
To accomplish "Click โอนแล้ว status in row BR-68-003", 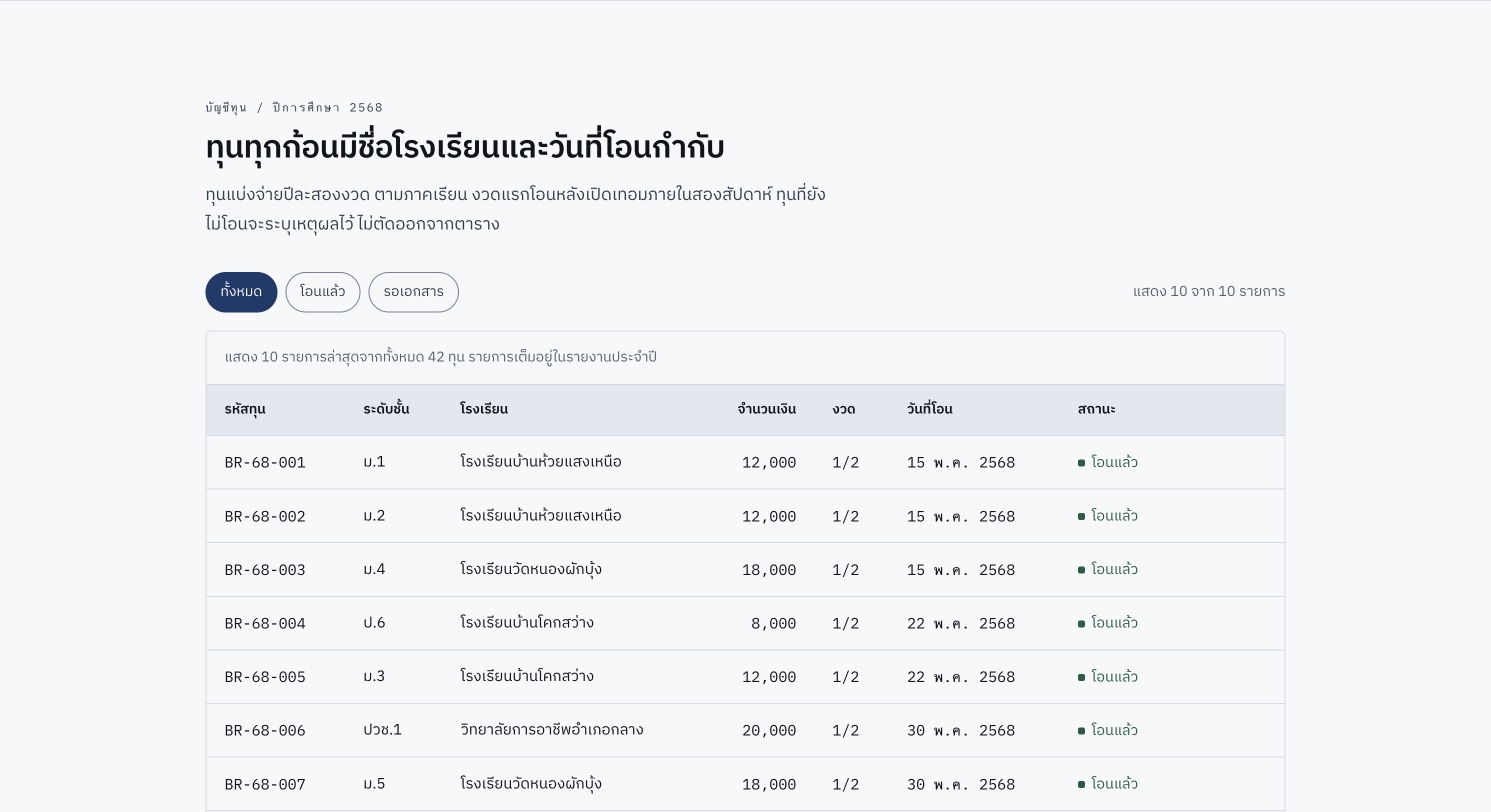I will pos(1108,569).
